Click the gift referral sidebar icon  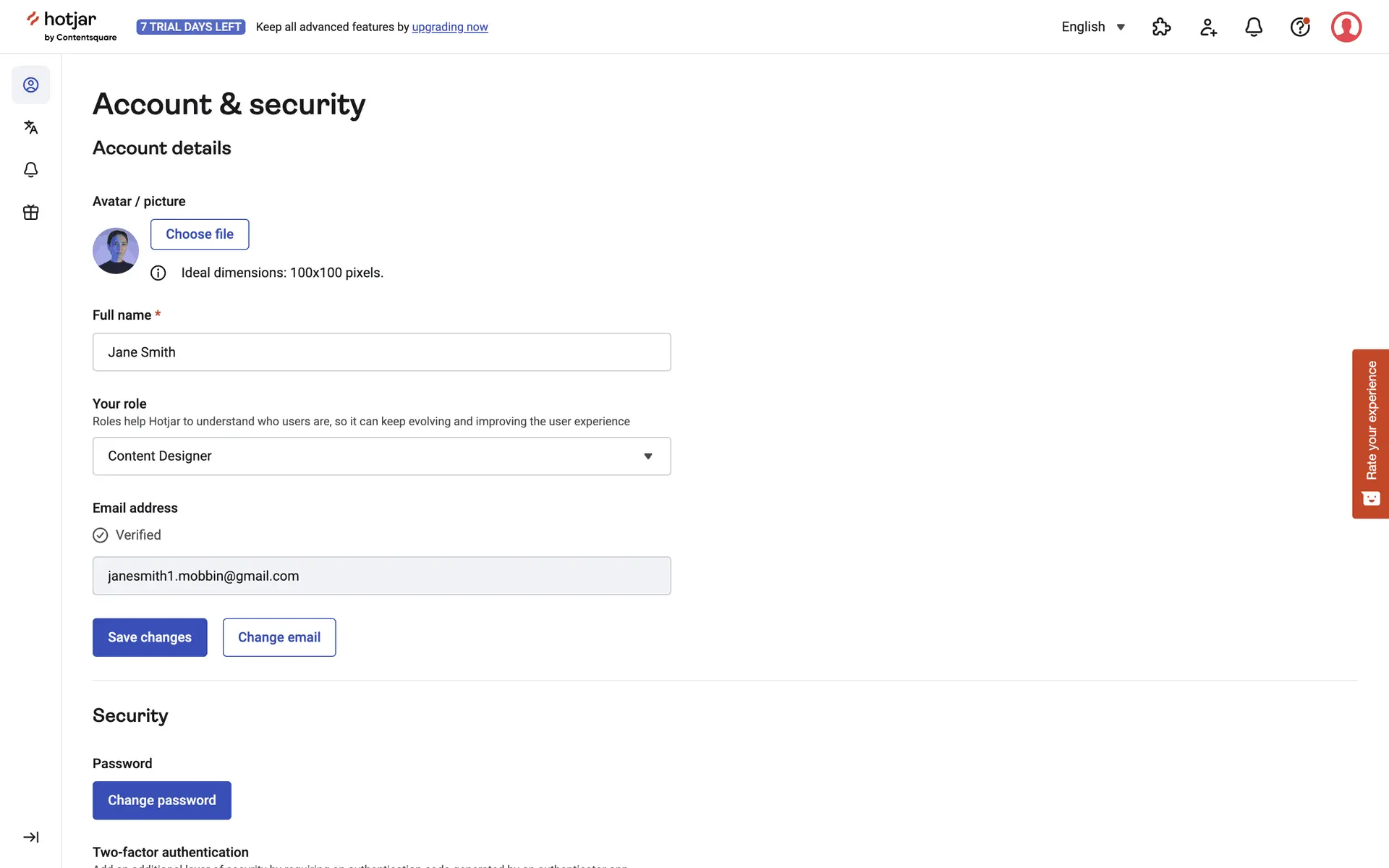coord(31,213)
